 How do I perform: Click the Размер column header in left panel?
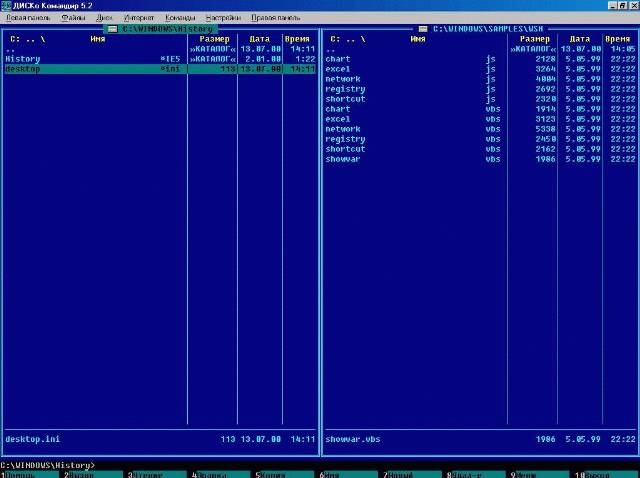tap(214, 39)
